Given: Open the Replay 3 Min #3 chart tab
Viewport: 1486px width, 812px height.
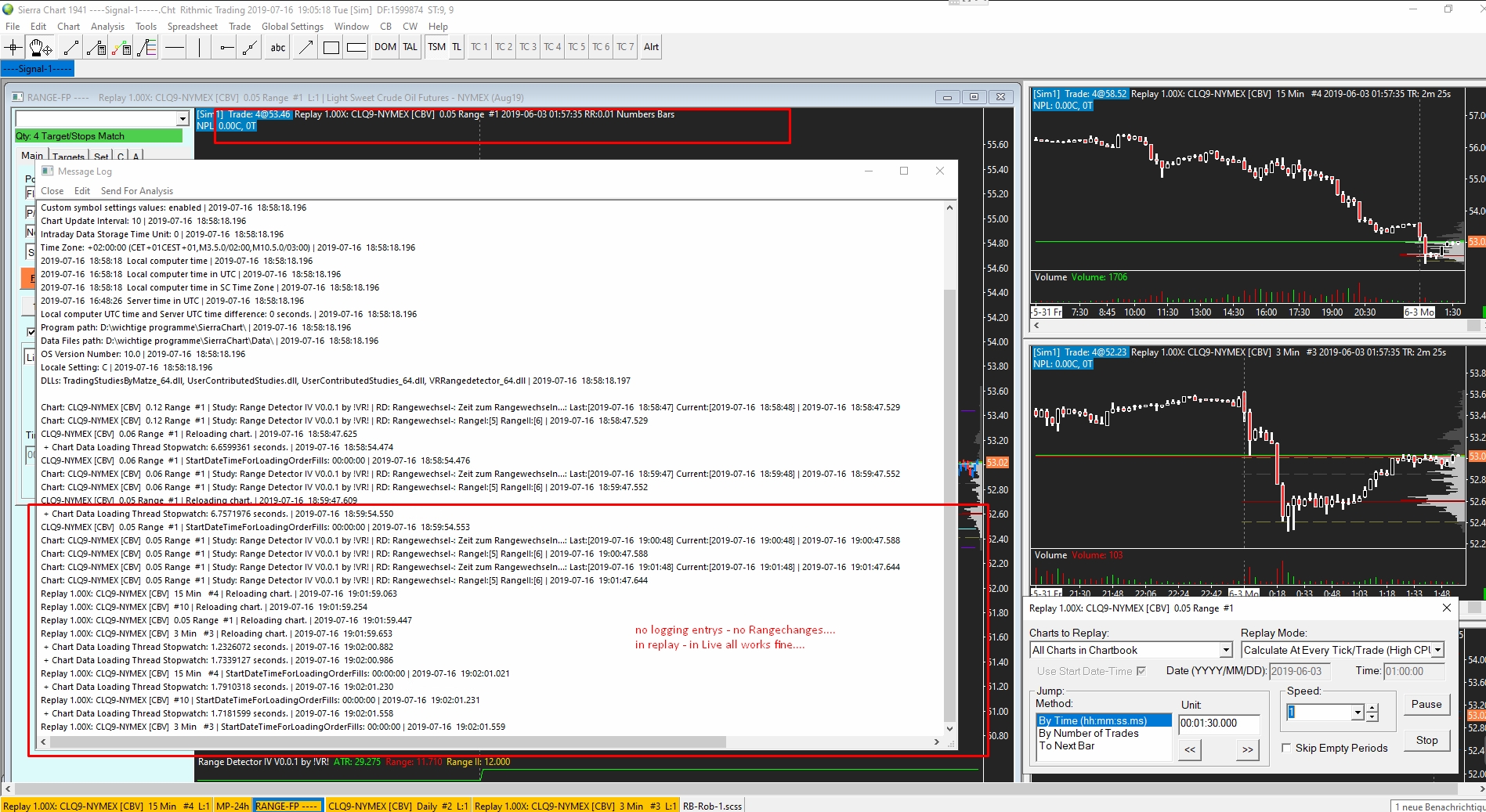Looking at the screenshot, I should pos(575,806).
